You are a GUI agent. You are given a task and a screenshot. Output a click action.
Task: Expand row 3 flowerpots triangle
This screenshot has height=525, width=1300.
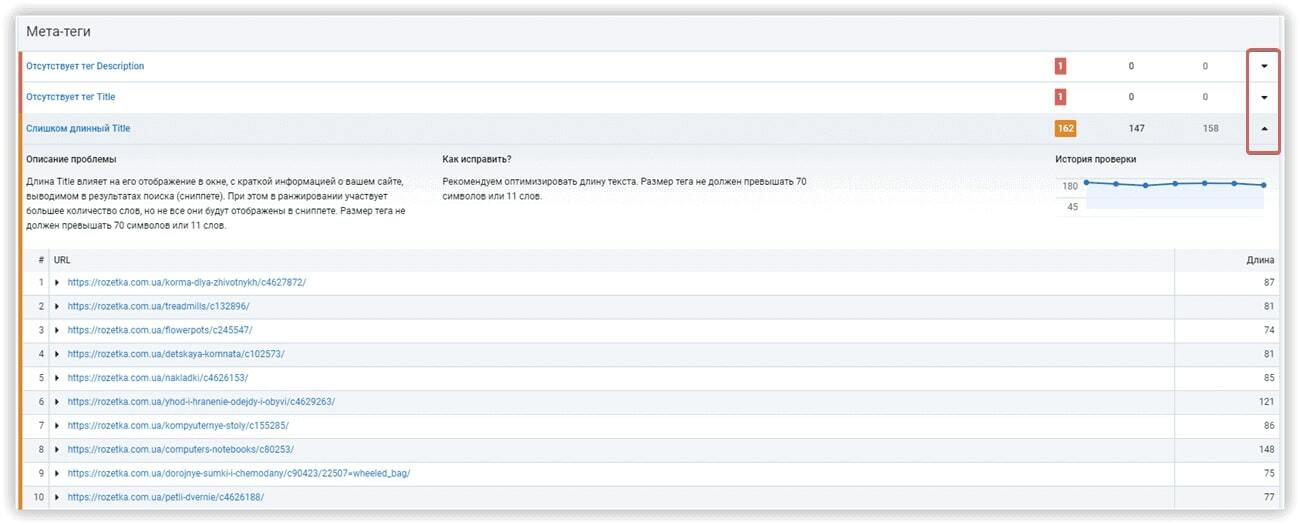pos(58,330)
